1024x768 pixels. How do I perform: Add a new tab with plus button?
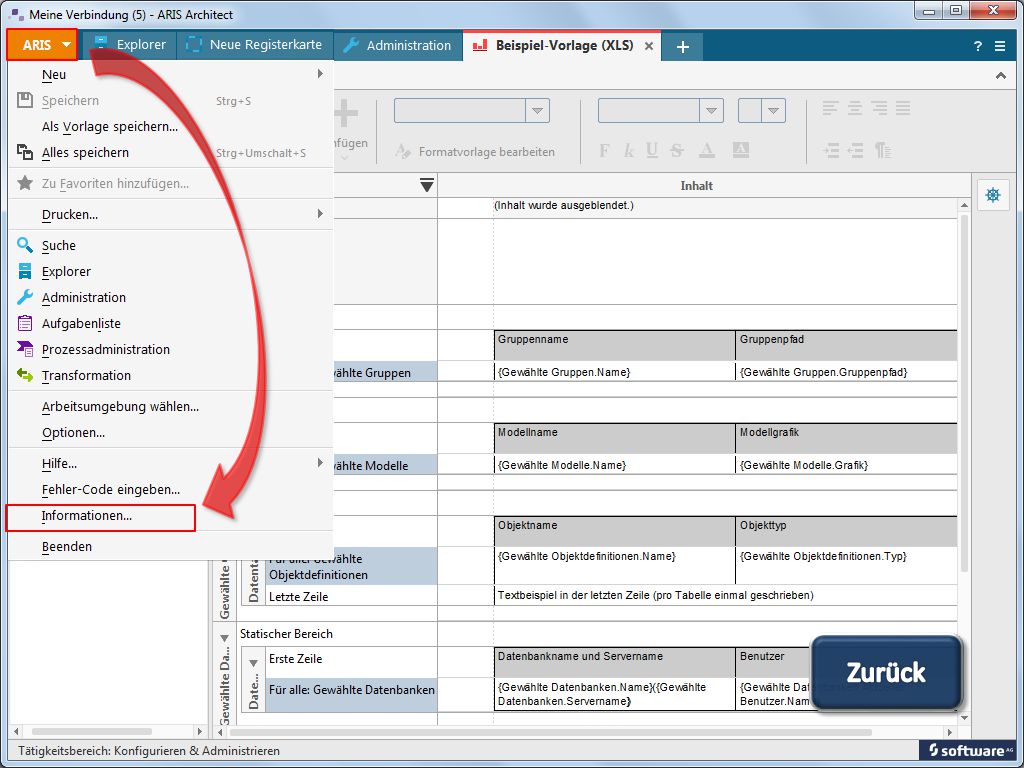(x=682, y=46)
